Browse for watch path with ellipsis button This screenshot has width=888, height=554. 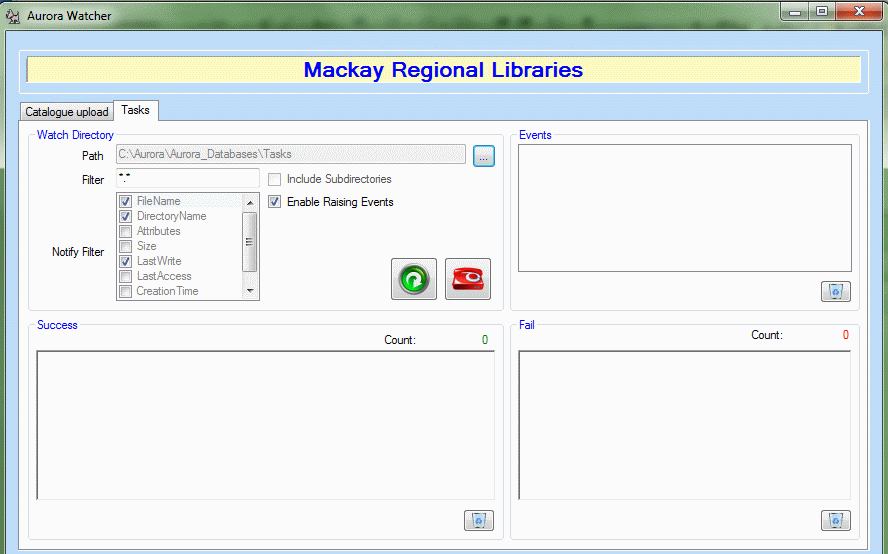point(484,156)
